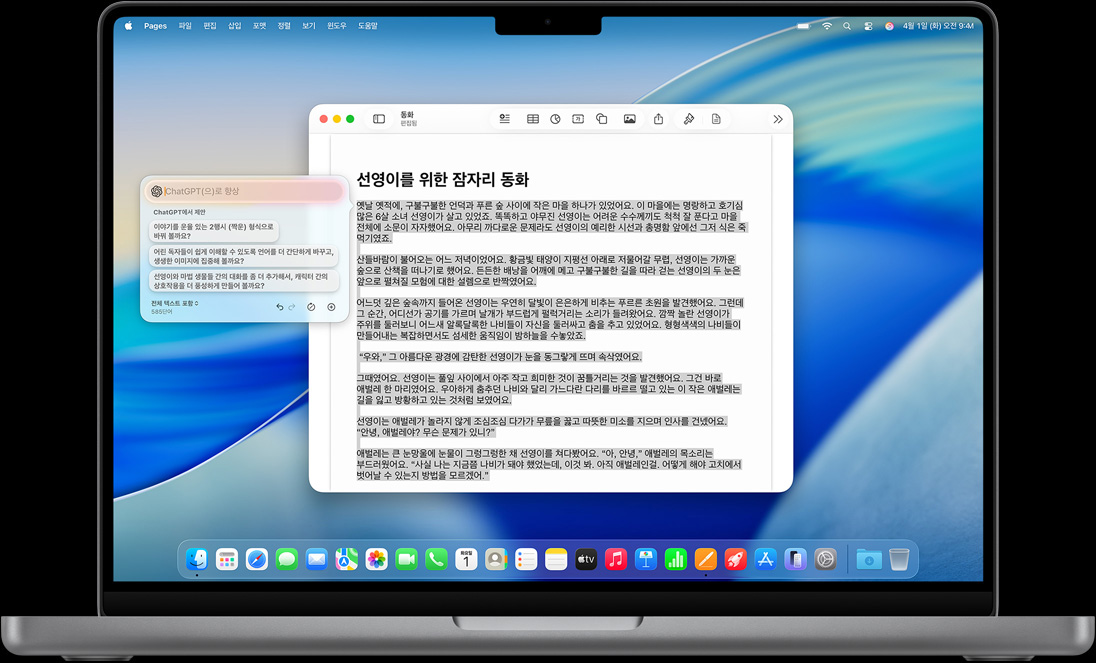Click the undo arrow in ChatGPT panel
This screenshot has height=663, width=1096.
click(x=280, y=307)
